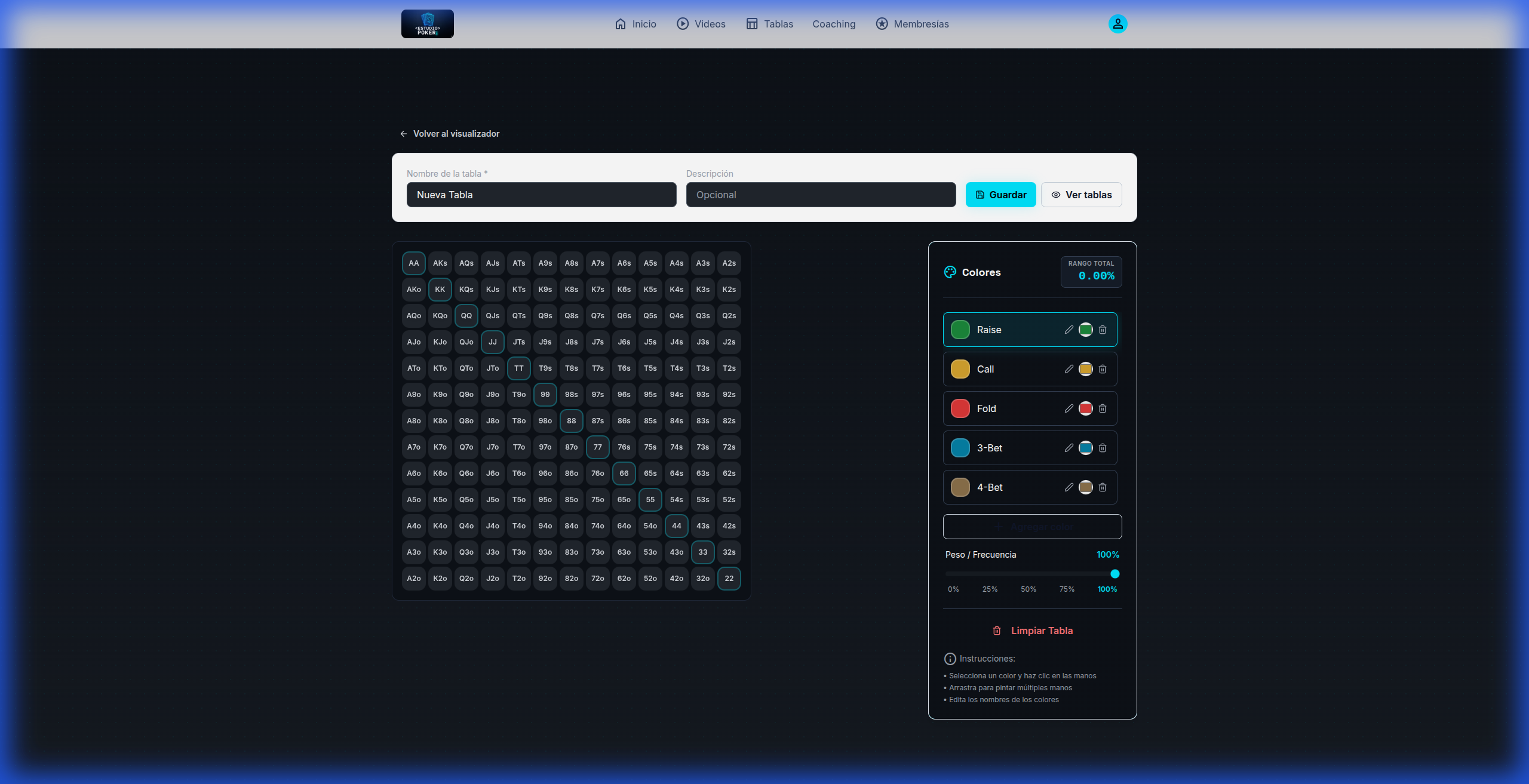1529x784 pixels.
Task: Click the info icon next to Instrucciones
Action: pos(950,659)
